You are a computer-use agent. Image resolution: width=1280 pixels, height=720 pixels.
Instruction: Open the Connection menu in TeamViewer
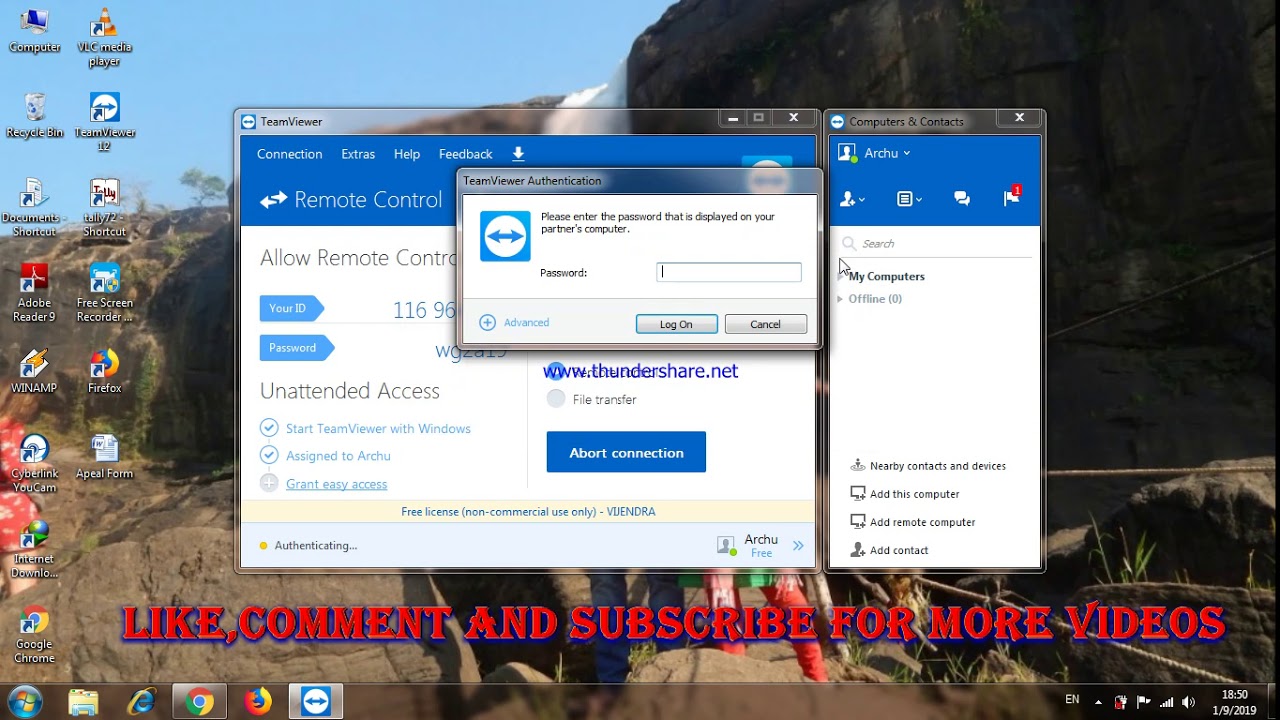pos(289,154)
